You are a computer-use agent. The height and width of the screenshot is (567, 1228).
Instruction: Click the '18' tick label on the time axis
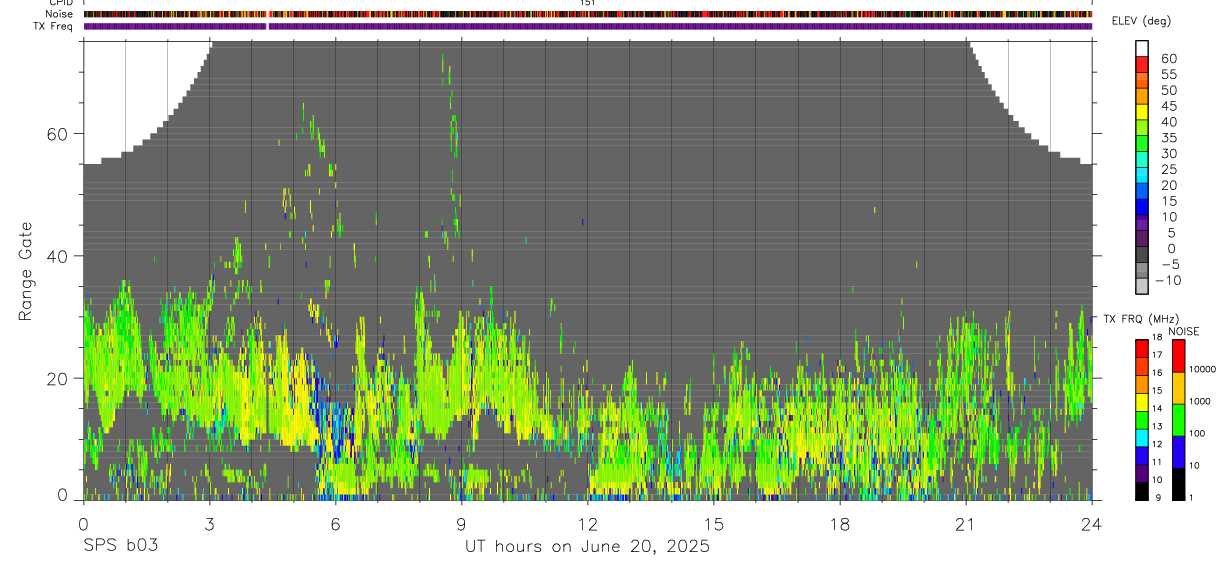840,522
